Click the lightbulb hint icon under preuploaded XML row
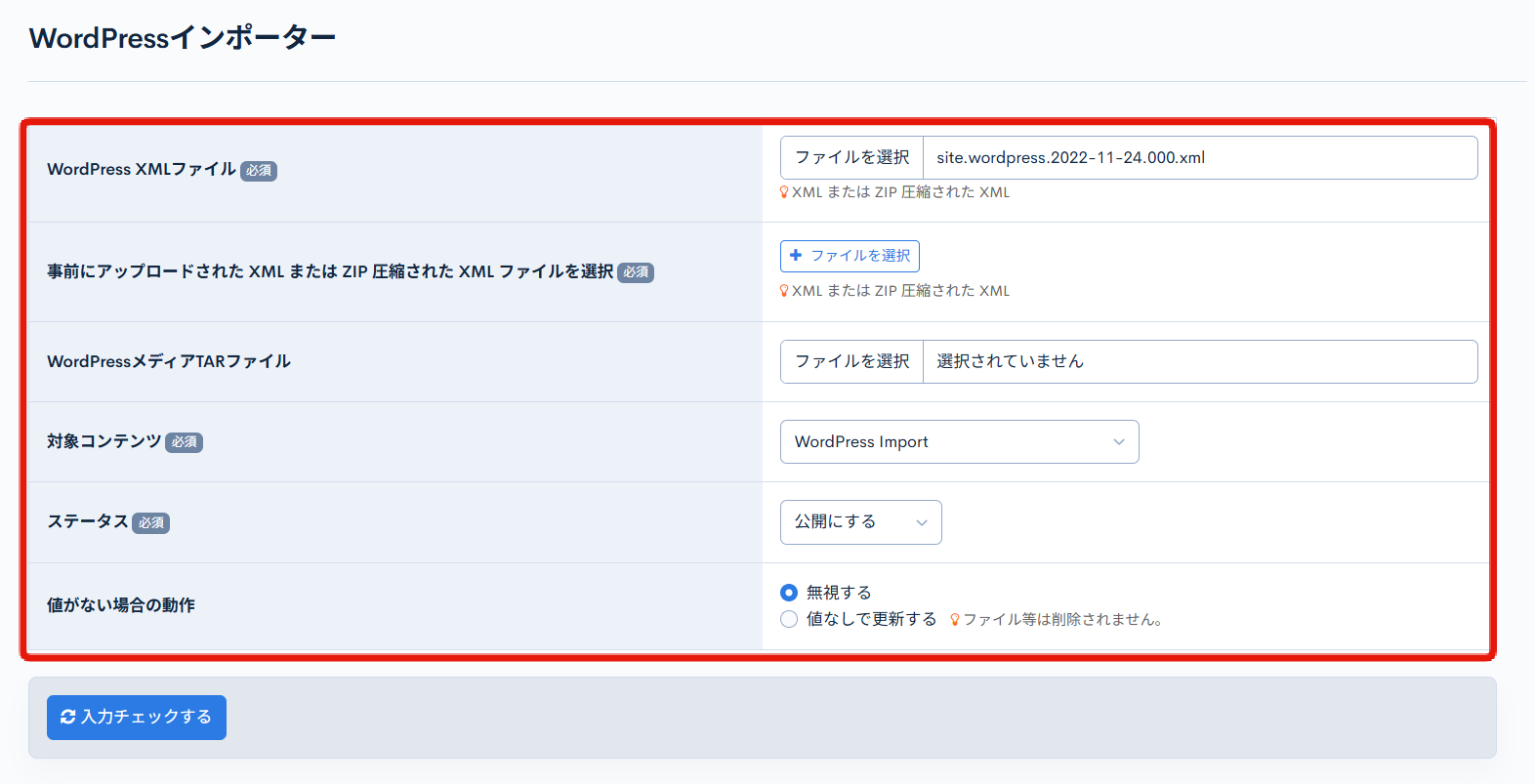The image size is (1535, 784). pos(784,291)
